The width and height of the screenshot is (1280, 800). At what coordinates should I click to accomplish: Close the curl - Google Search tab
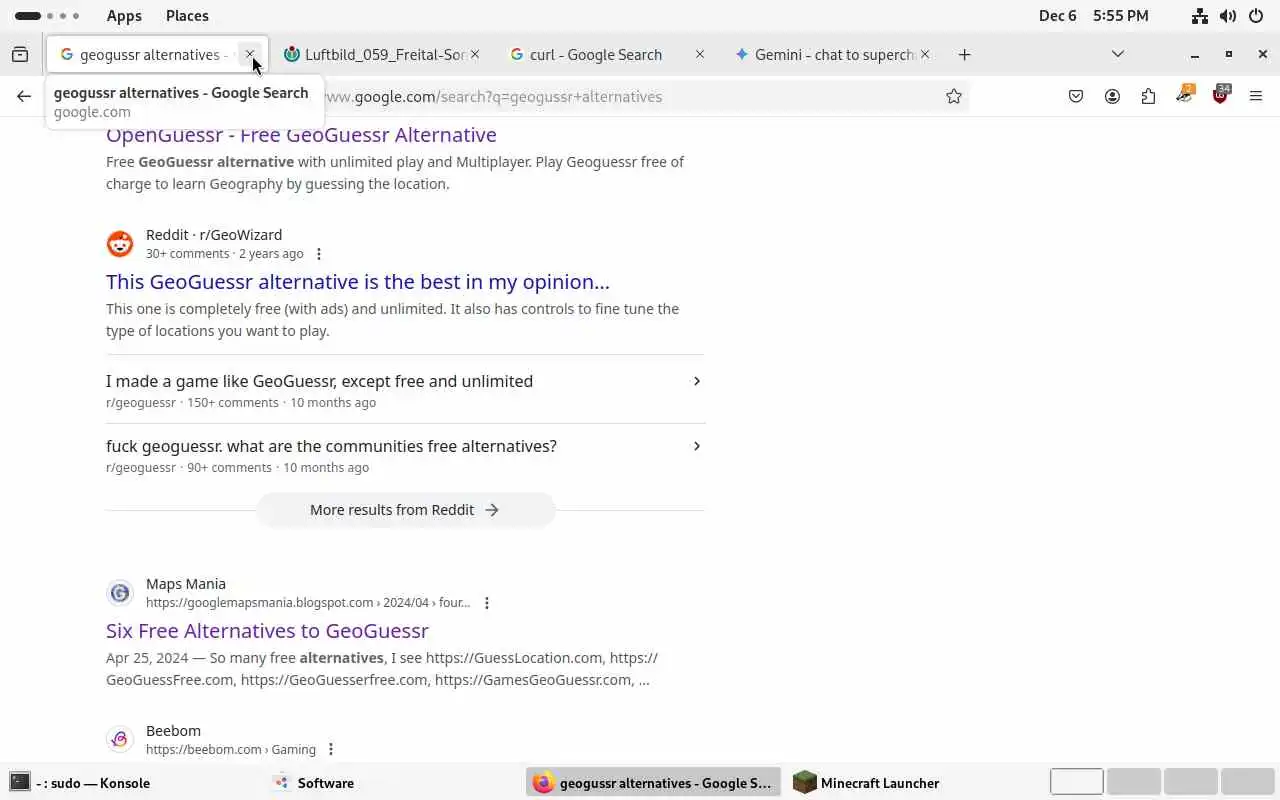coord(700,55)
